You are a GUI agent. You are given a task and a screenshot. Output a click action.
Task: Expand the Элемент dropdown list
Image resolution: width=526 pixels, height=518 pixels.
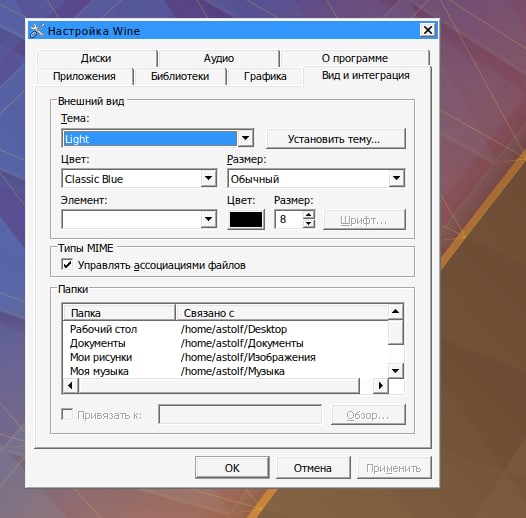tap(139, 219)
